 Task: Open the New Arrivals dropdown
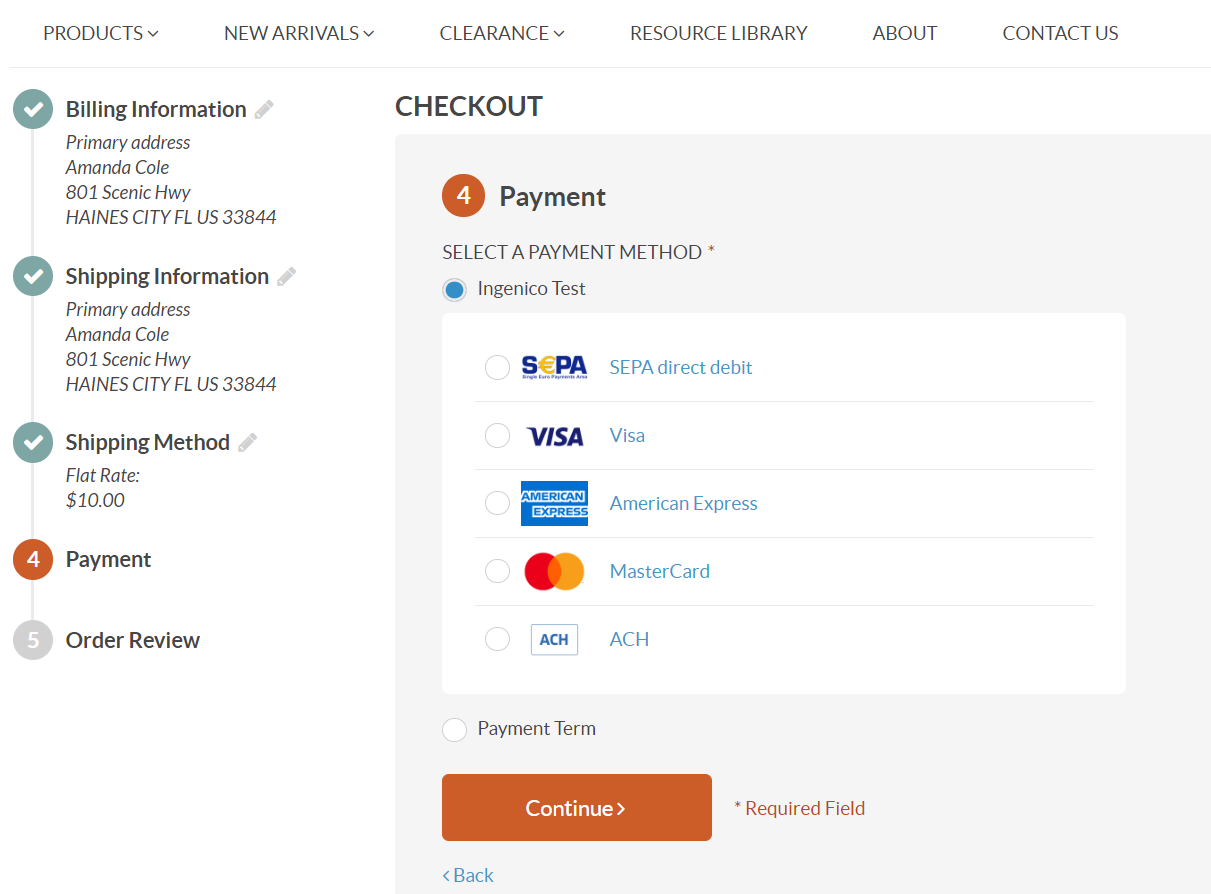point(299,33)
